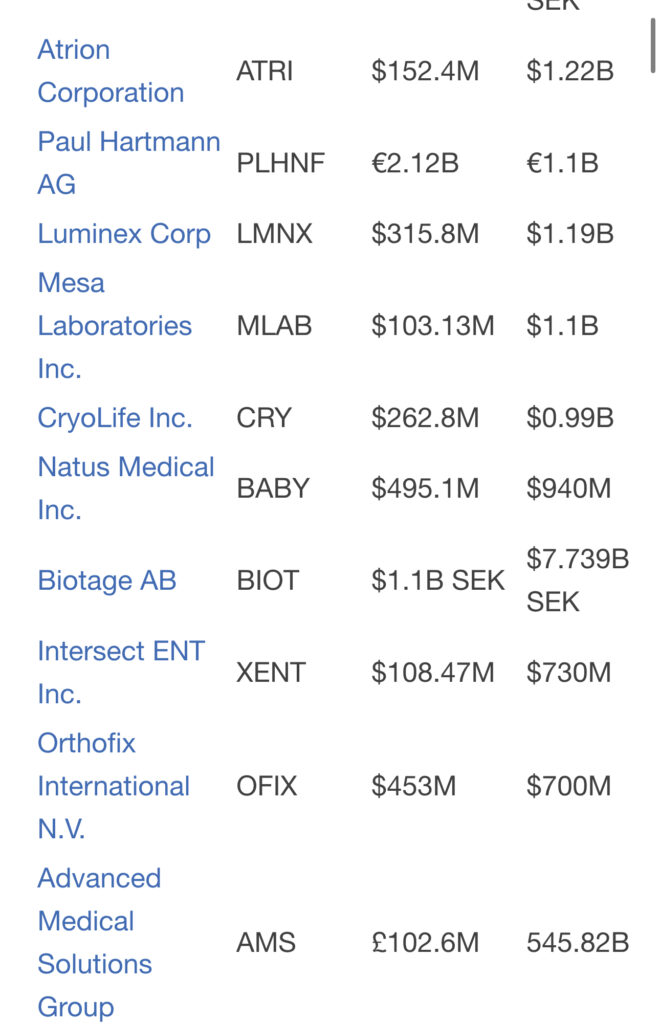Image resolution: width=660 pixels, height=1024 pixels.
Task: Click the $7.739B SEK market cap value
Action: [578, 581]
